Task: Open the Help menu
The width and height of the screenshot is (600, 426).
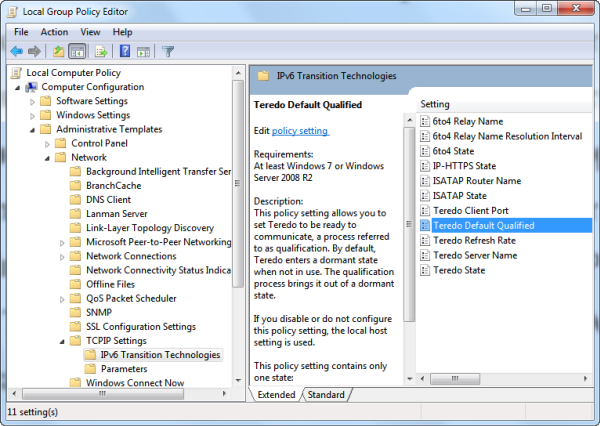Action: click(122, 32)
